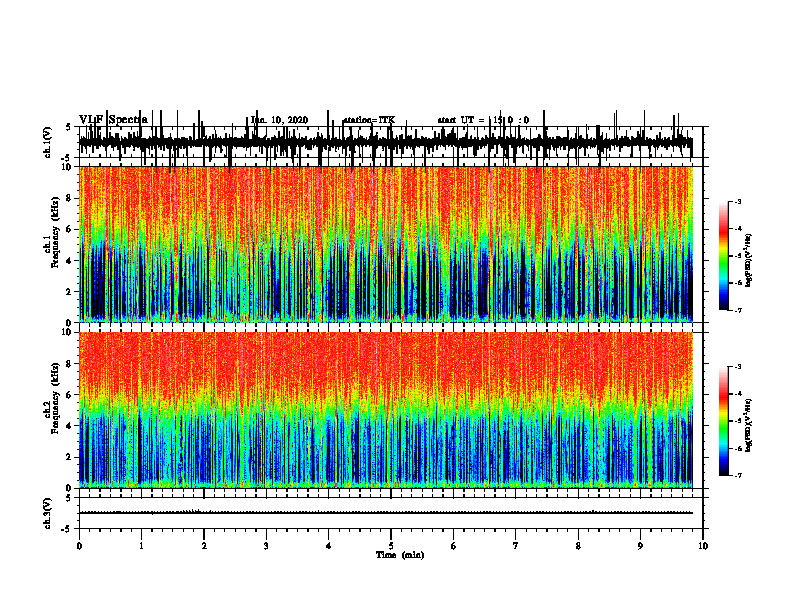Click the time axis tick label '1'
The image size is (792, 612).
click(141, 546)
